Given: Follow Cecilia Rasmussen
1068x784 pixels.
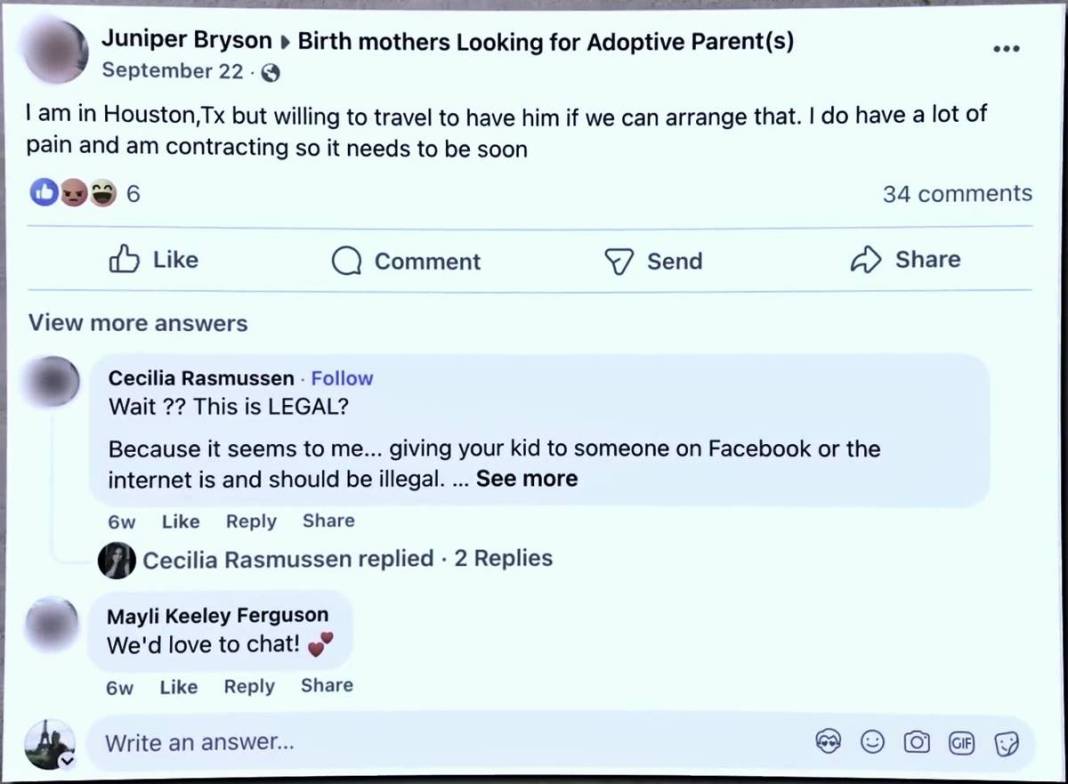Looking at the screenshot, I should tap(342, 378).
